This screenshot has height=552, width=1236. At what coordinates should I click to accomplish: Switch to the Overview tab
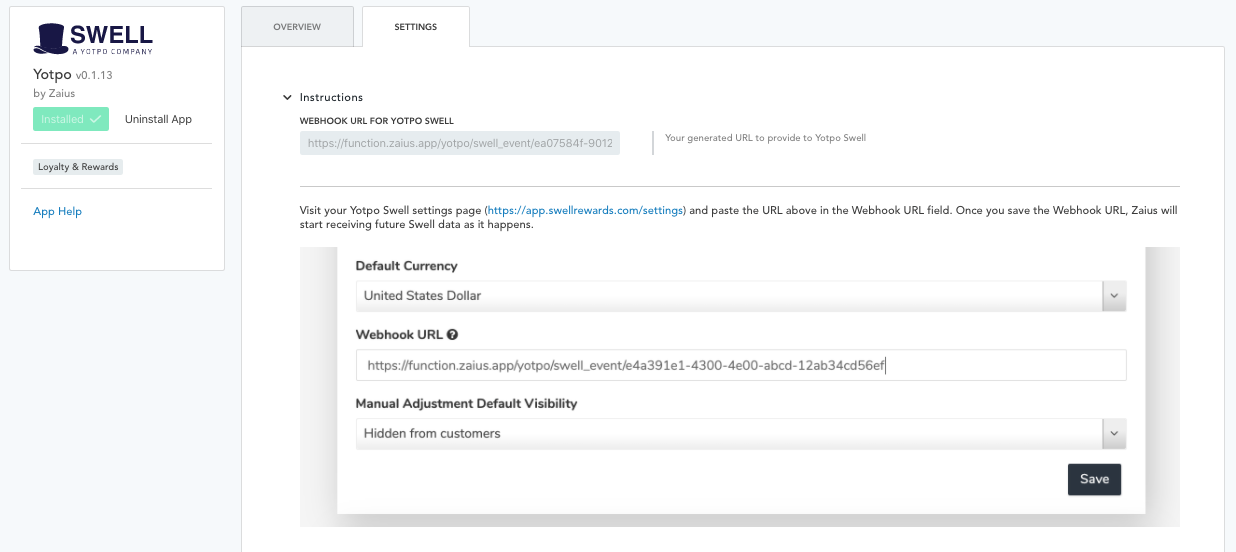(297, 27)
